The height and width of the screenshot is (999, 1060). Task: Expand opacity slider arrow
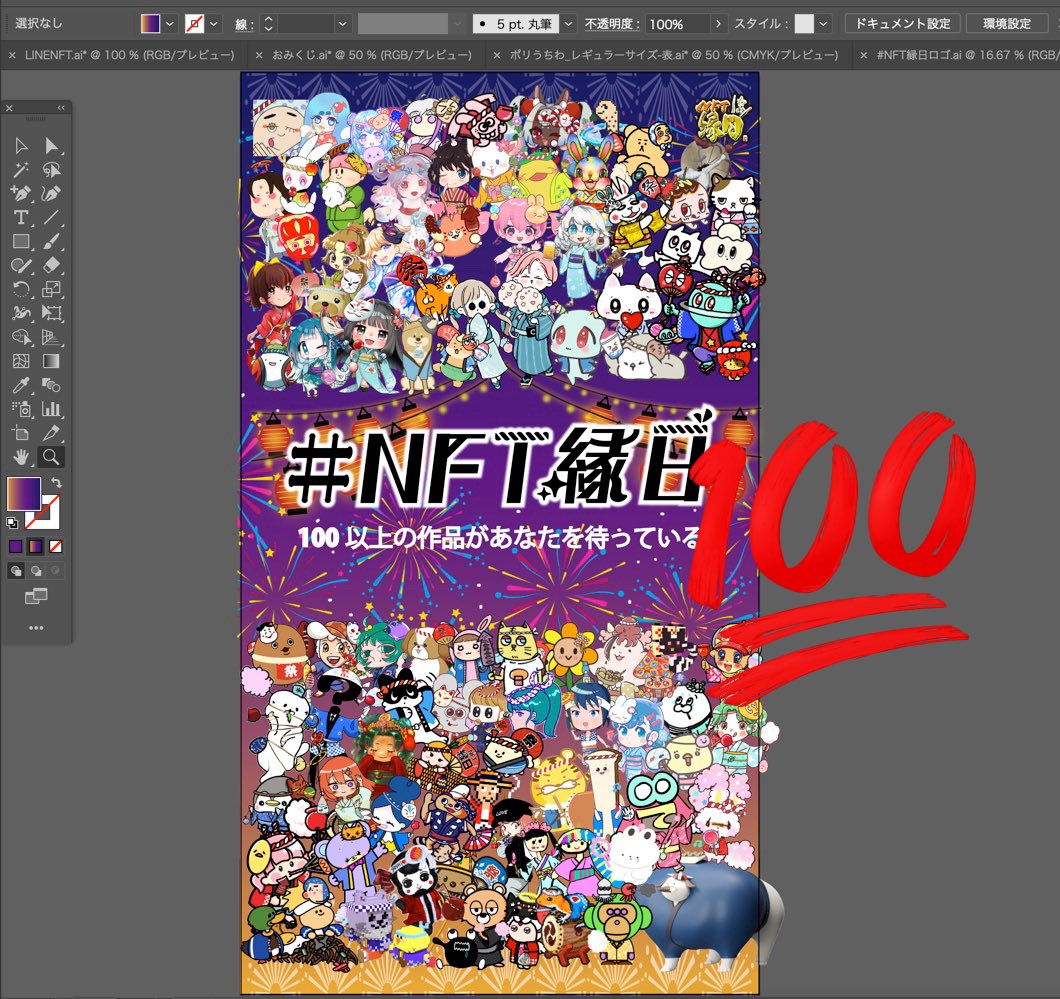coord(719,24)
